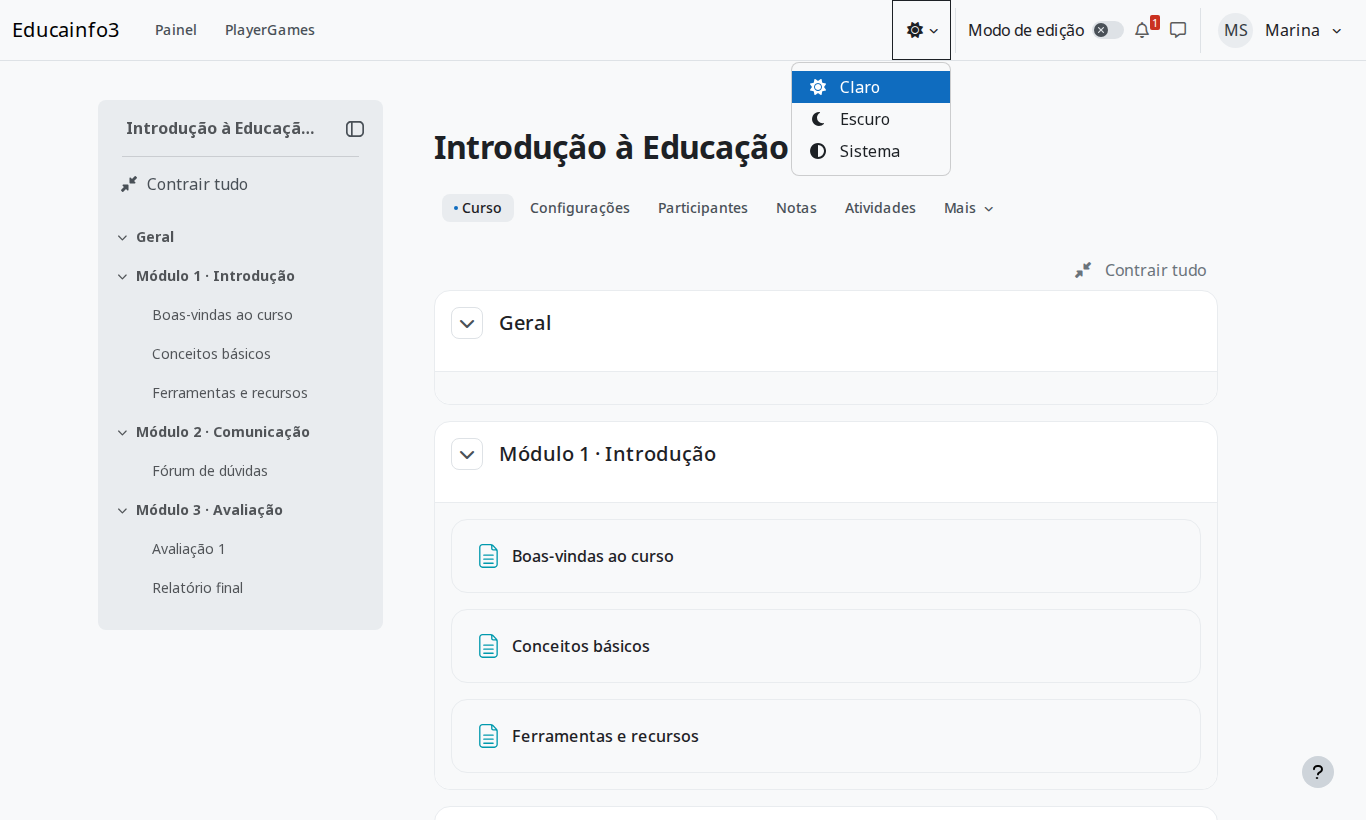
Task: Collapse the Geral section in main content
Action: [467, 323]
